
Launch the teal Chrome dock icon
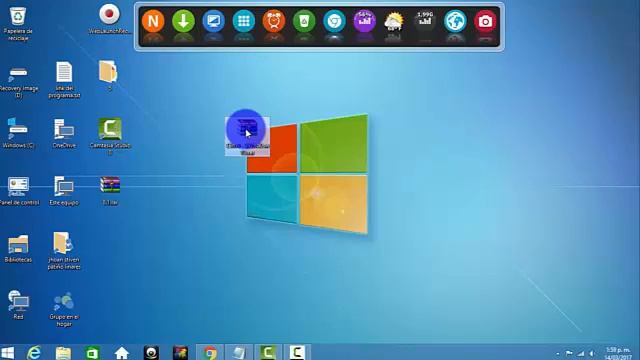click(x=334, y=21)
